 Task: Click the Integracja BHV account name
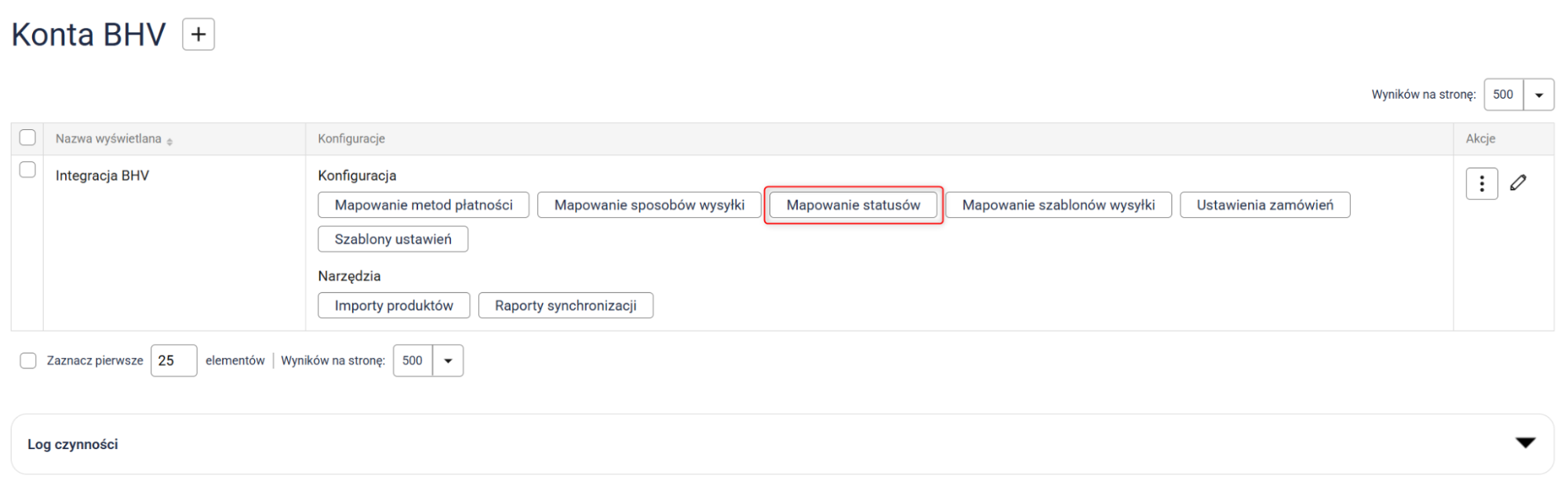(x=102, y=176)
